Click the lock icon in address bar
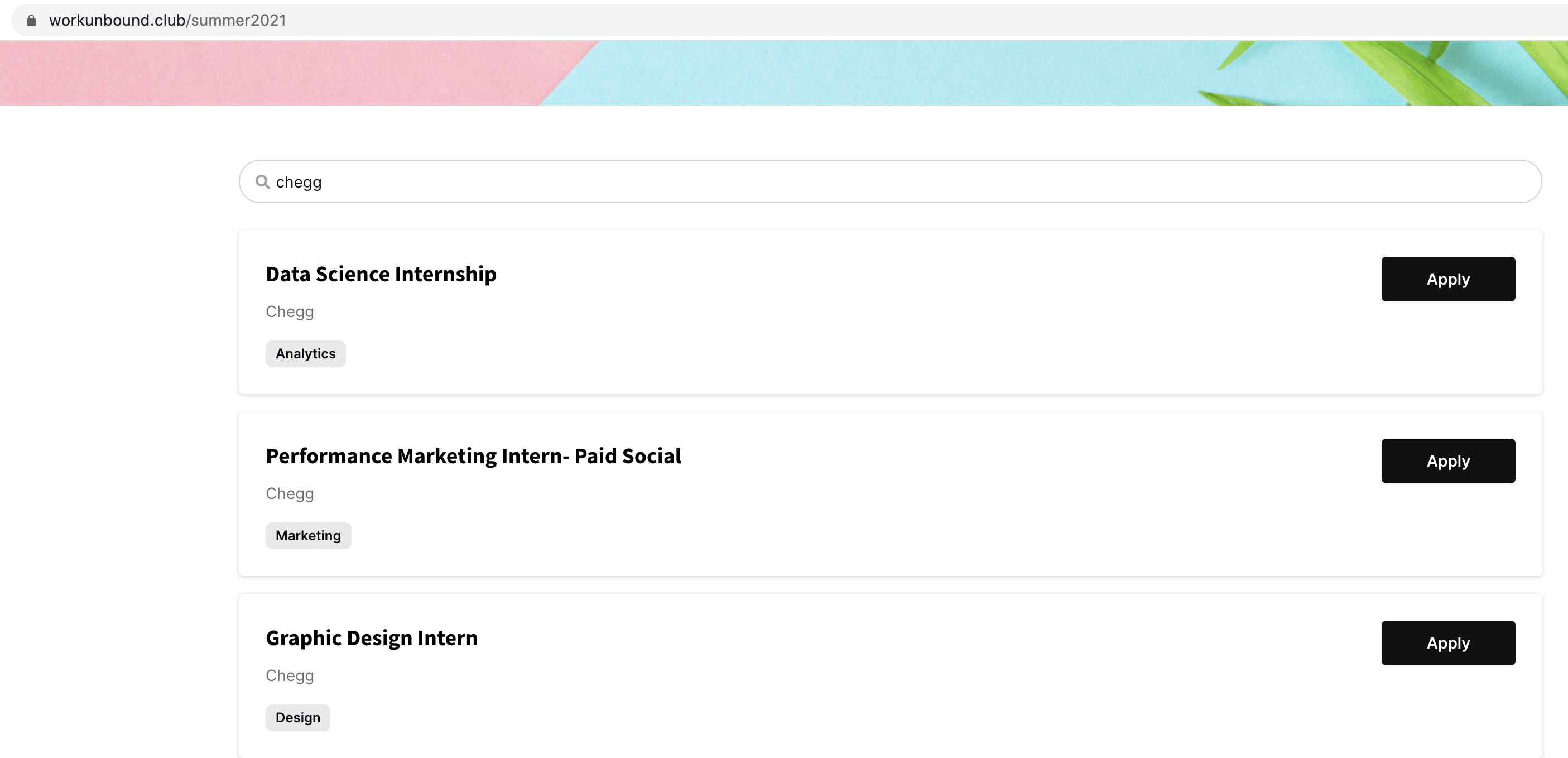Screen dimensions: 1568x758 [x=31, y=21]
